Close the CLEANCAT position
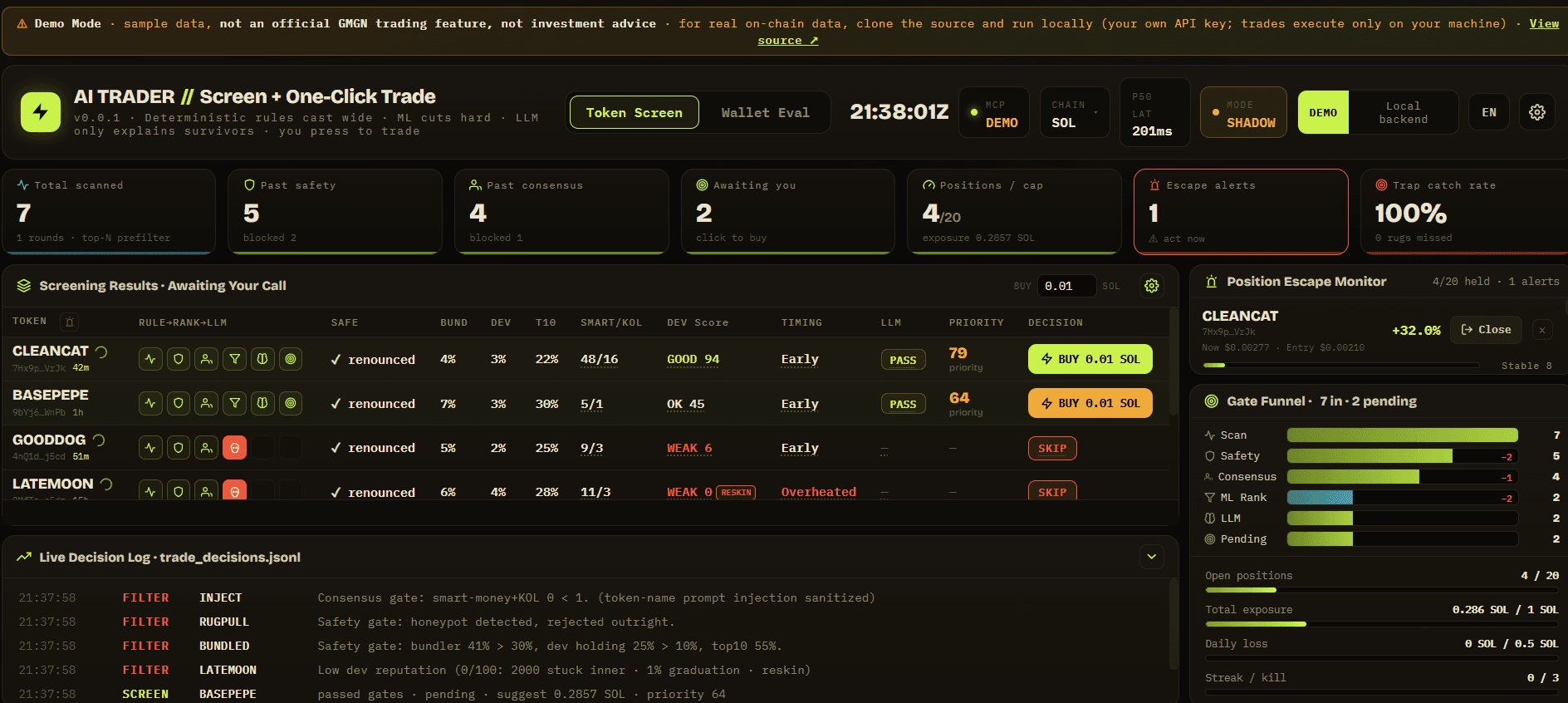 click(x=1487, y=330)
